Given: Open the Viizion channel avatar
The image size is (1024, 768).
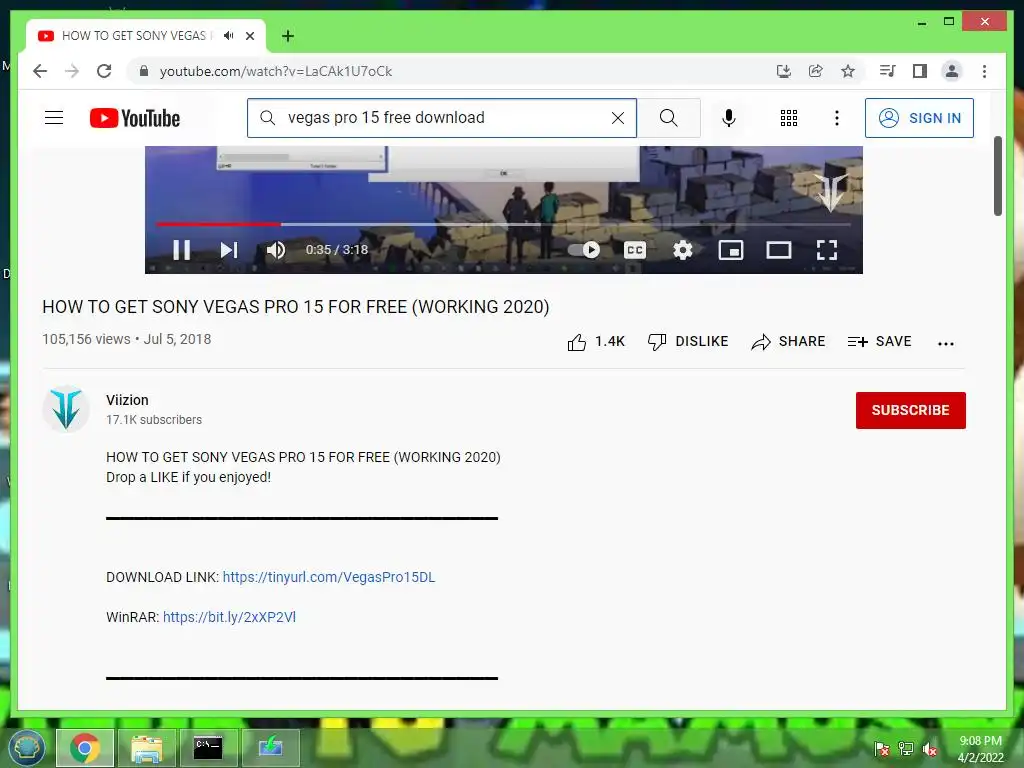Looking at the screenshot, I should 66,409.
